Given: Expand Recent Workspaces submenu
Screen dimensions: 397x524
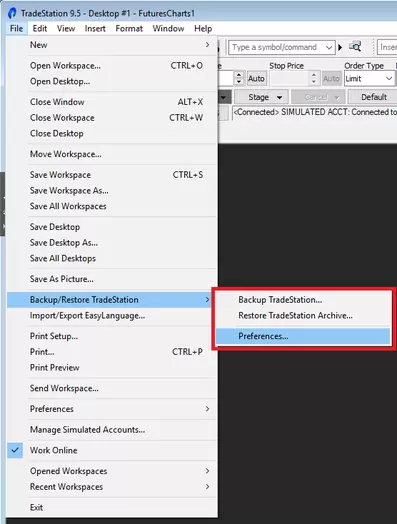Looking at the screenshot, I should point(112,487).
